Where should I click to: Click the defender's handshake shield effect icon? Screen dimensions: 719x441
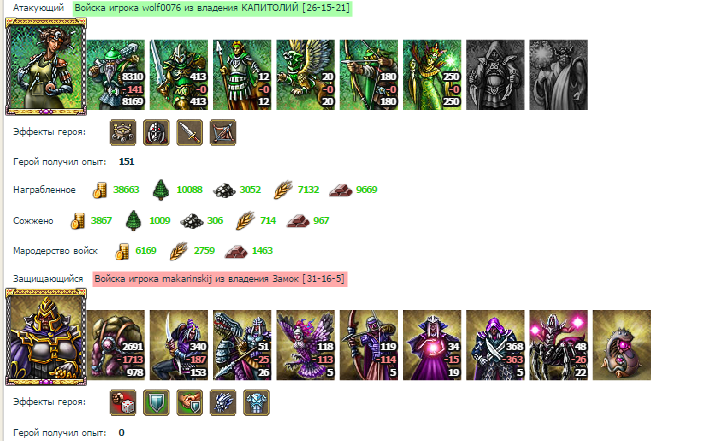point(190,402)
